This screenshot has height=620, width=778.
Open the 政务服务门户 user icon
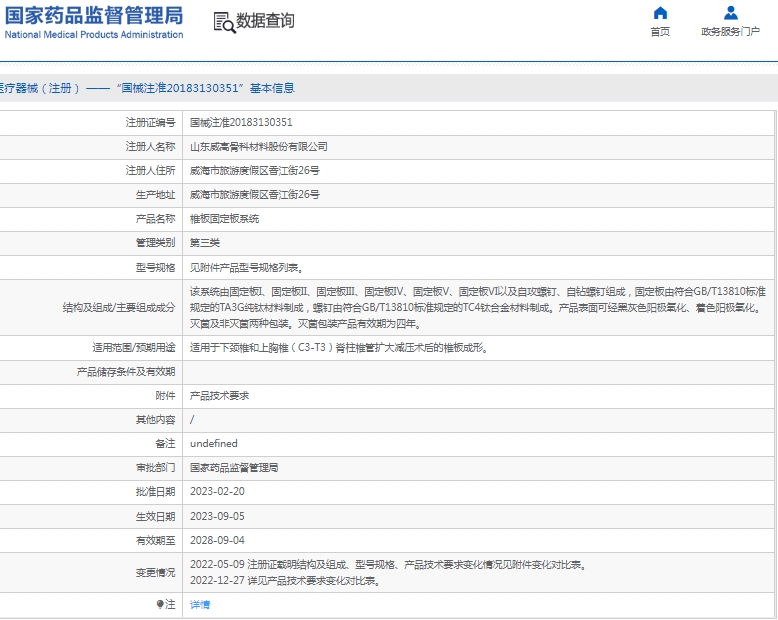pos(730,12)
